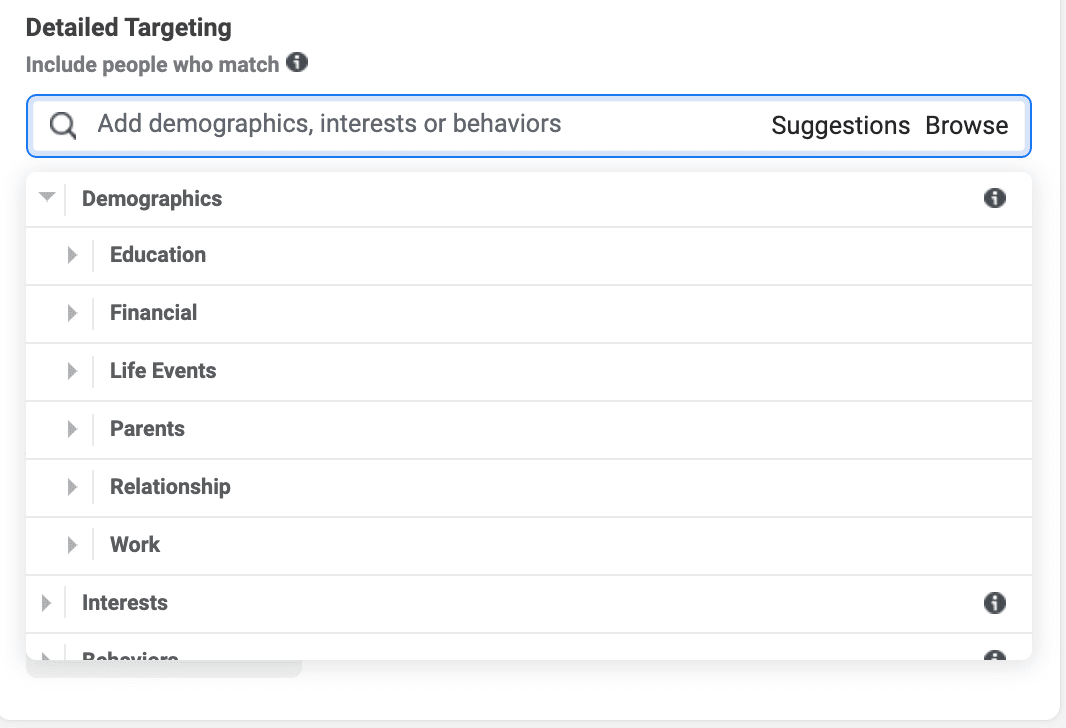Expand the Work subcategory arrow

point(72,545)
